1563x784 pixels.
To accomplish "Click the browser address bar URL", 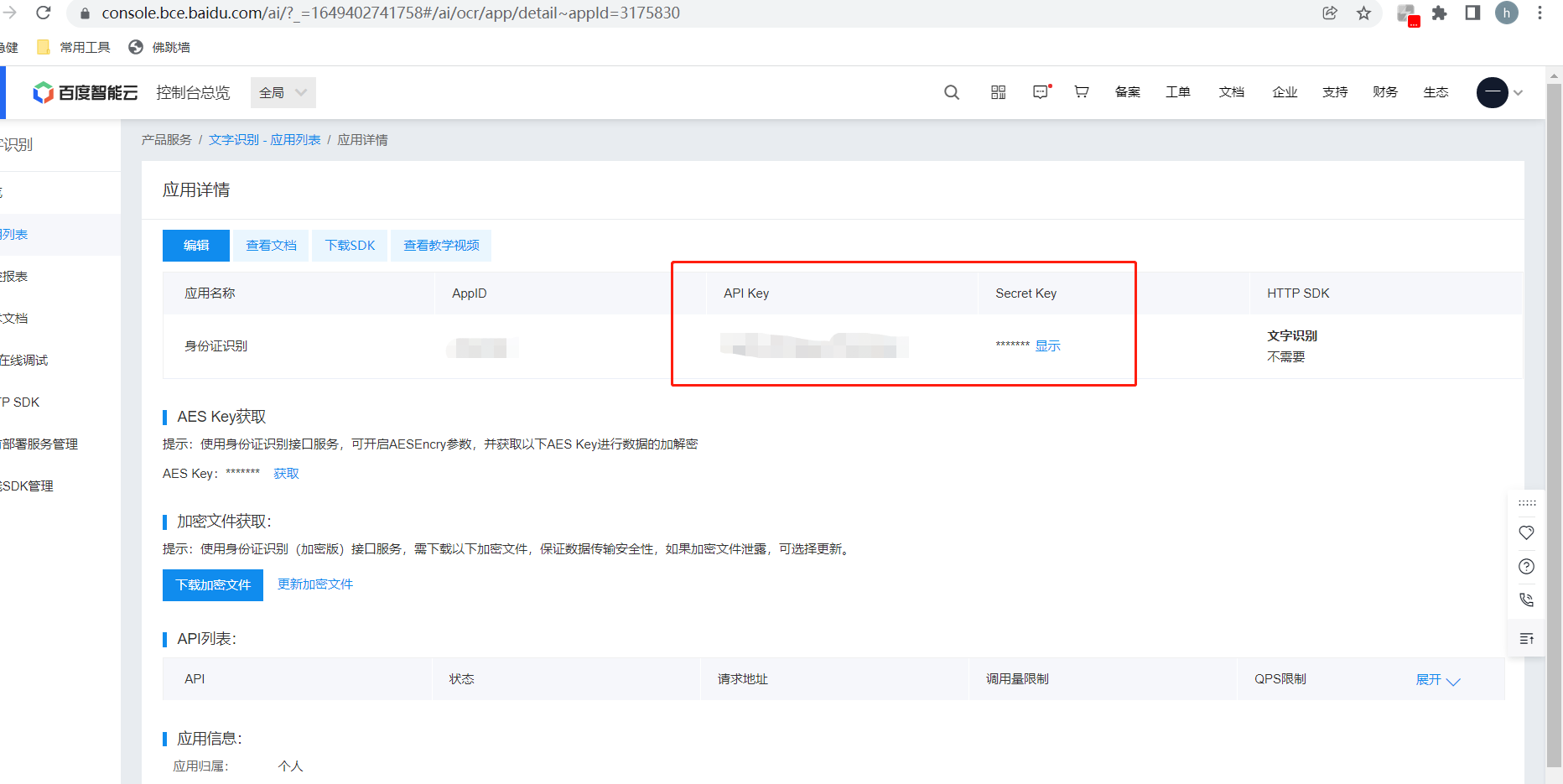I will tap(391, 13).
